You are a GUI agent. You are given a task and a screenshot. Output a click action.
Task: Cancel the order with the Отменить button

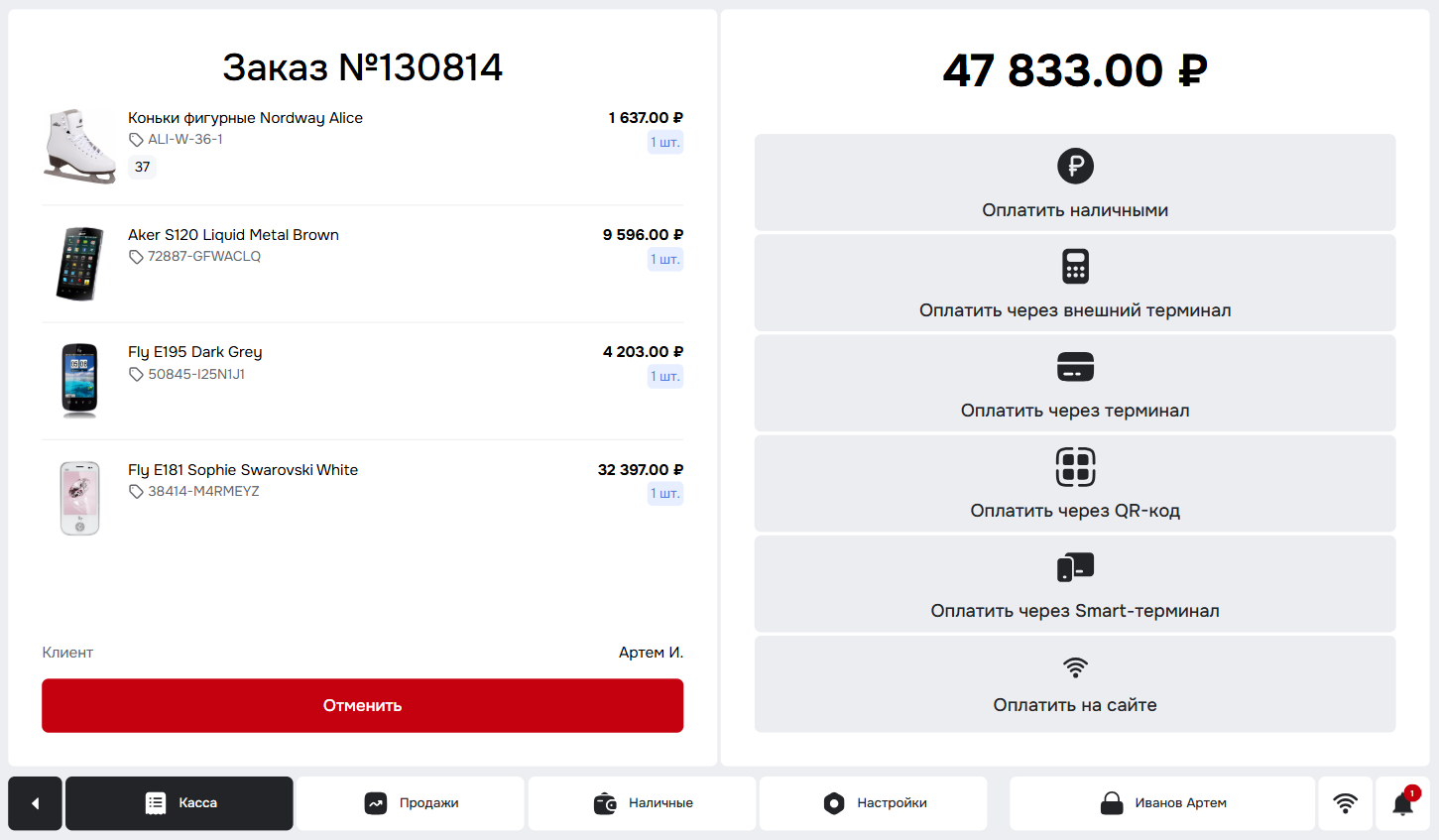click(363, 706)
